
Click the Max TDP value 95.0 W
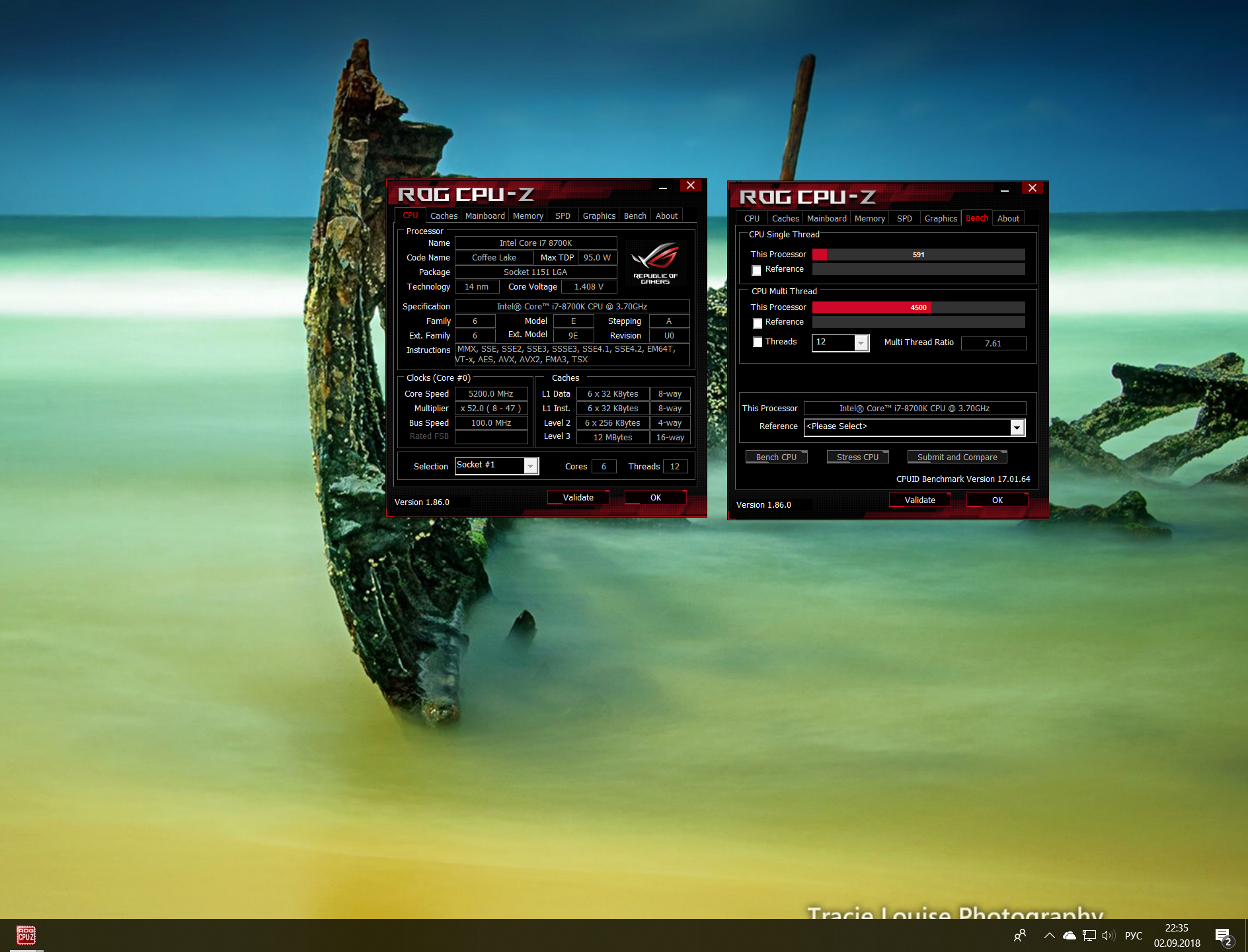coord(597,258)
